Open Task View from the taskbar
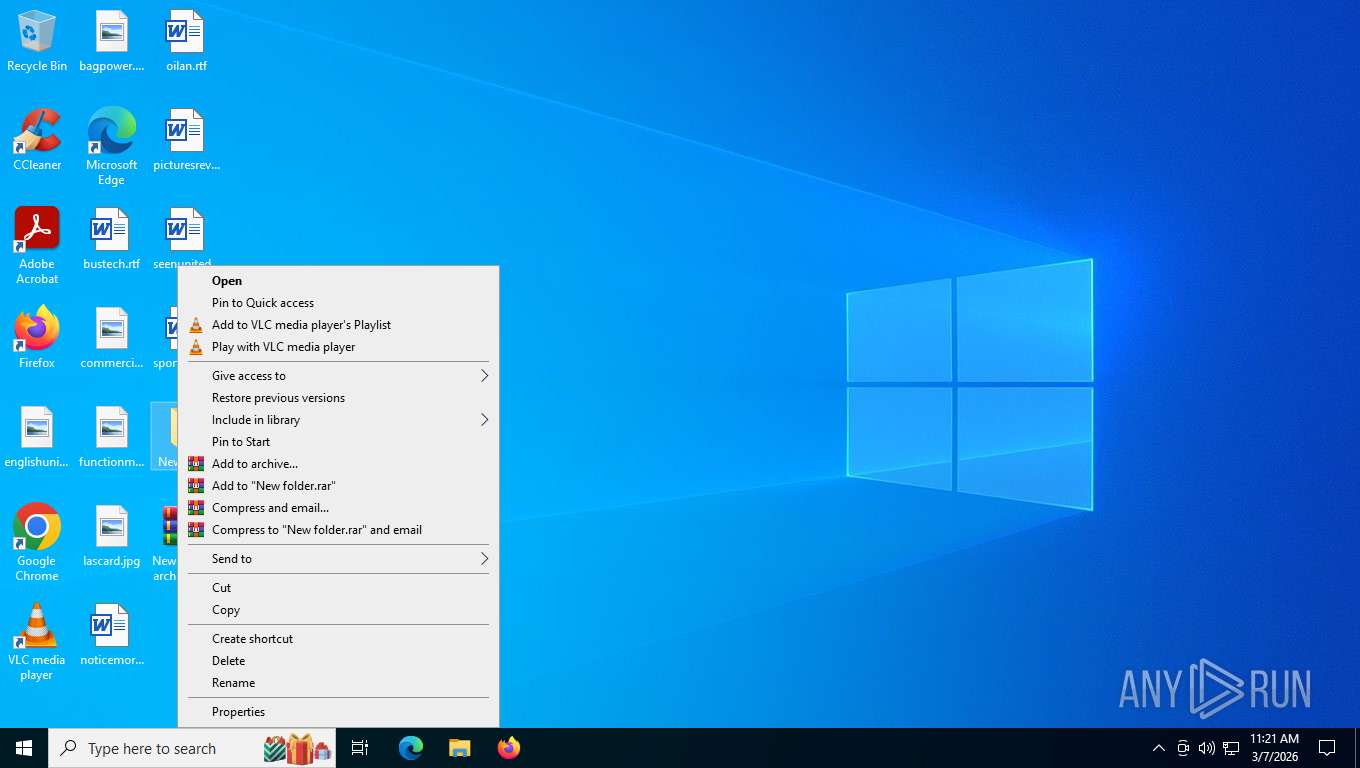 coord(360,748)
